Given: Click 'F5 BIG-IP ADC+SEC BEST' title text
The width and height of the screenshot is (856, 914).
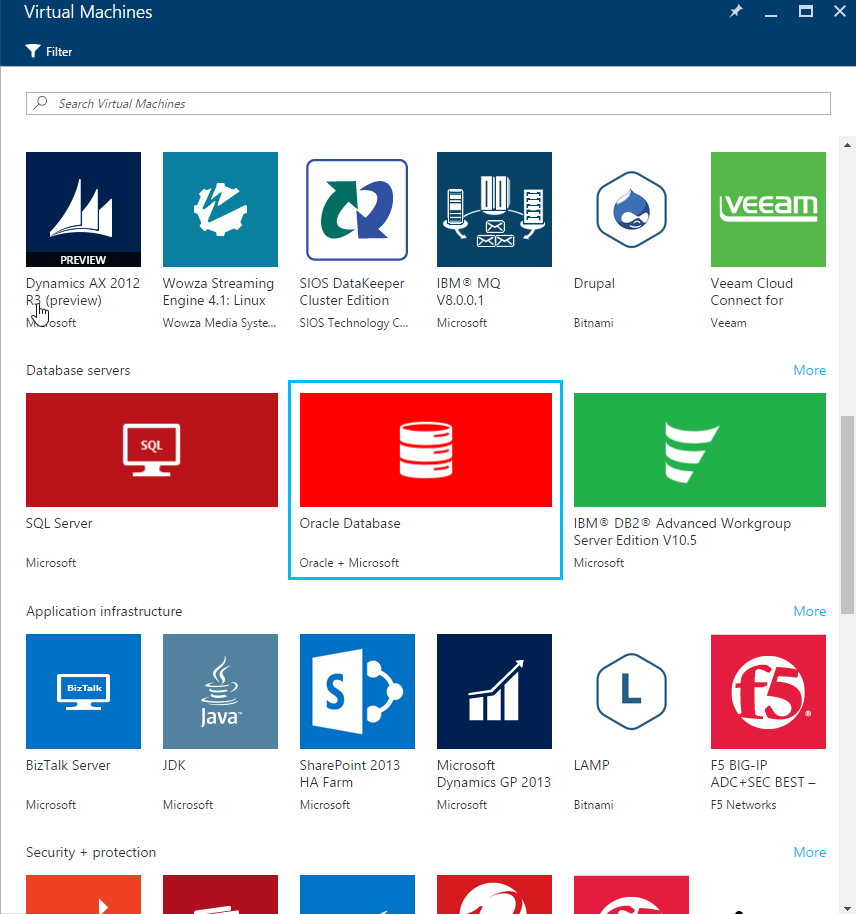Looking at the screenshot, I should pos(763,774).
